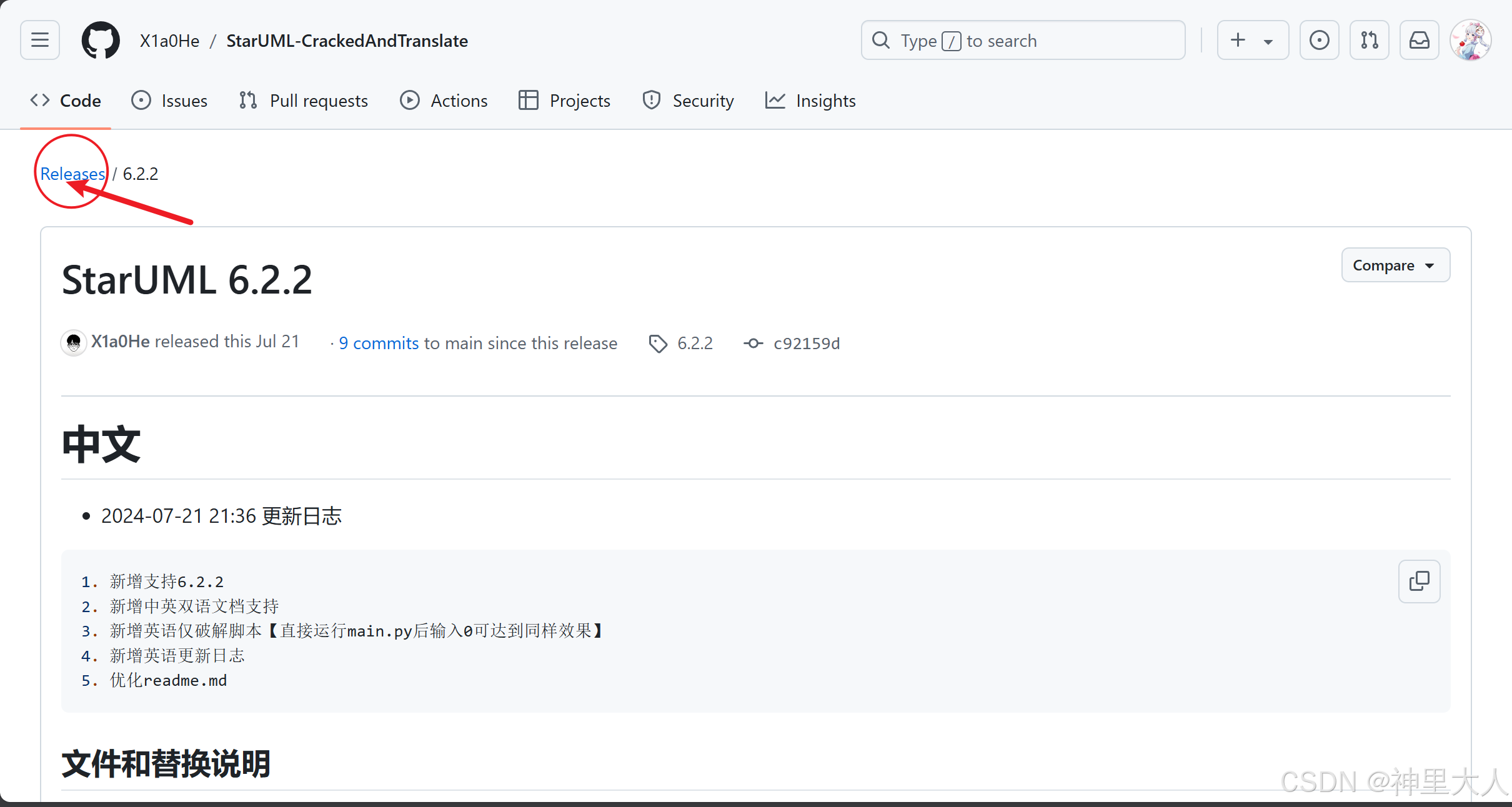This screenshot has width=1512, height=807.
Task: Go back to Releases breadcrumb link
Action: 72,174
